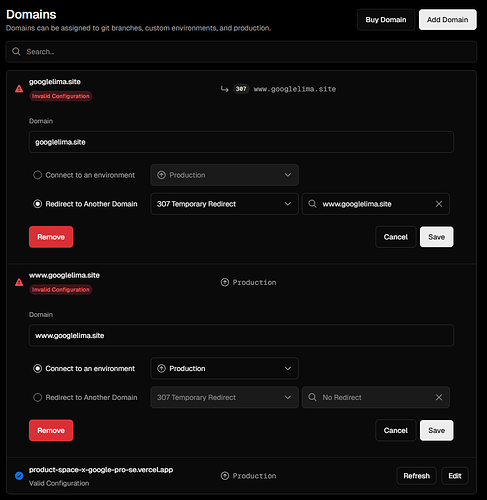The width and height of the screenshot is (487, 500).
Task: Click the search magnifier icon in Domains search
Action: (x=16, y=51)
